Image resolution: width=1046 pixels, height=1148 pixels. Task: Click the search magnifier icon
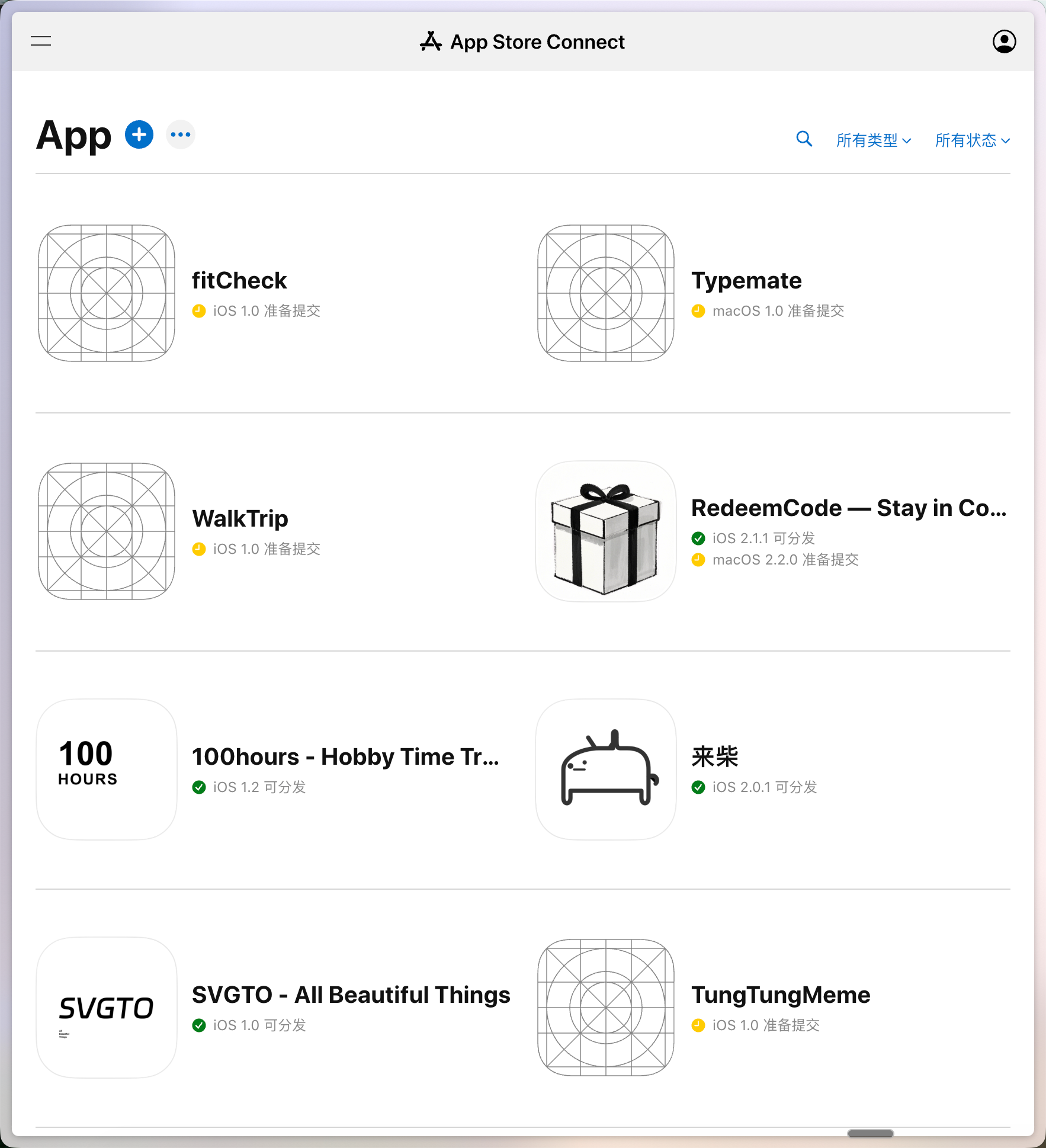[804, 139]
